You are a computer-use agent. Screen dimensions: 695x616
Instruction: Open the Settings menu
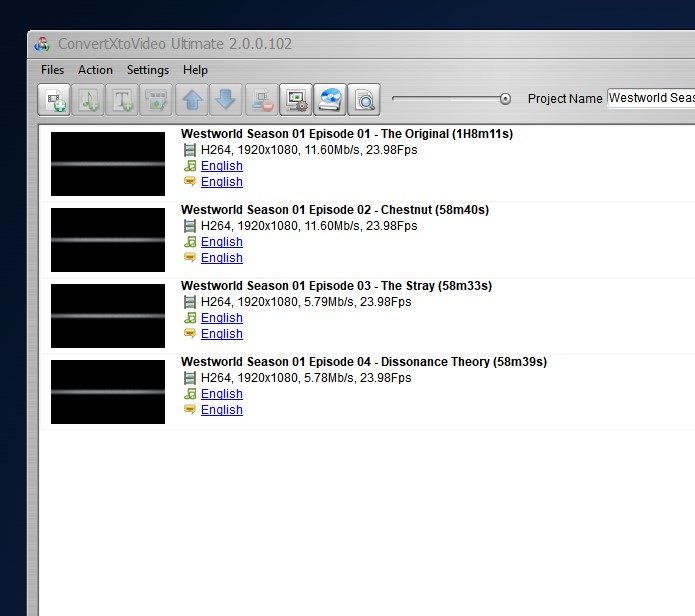click(x=148, y=70)
